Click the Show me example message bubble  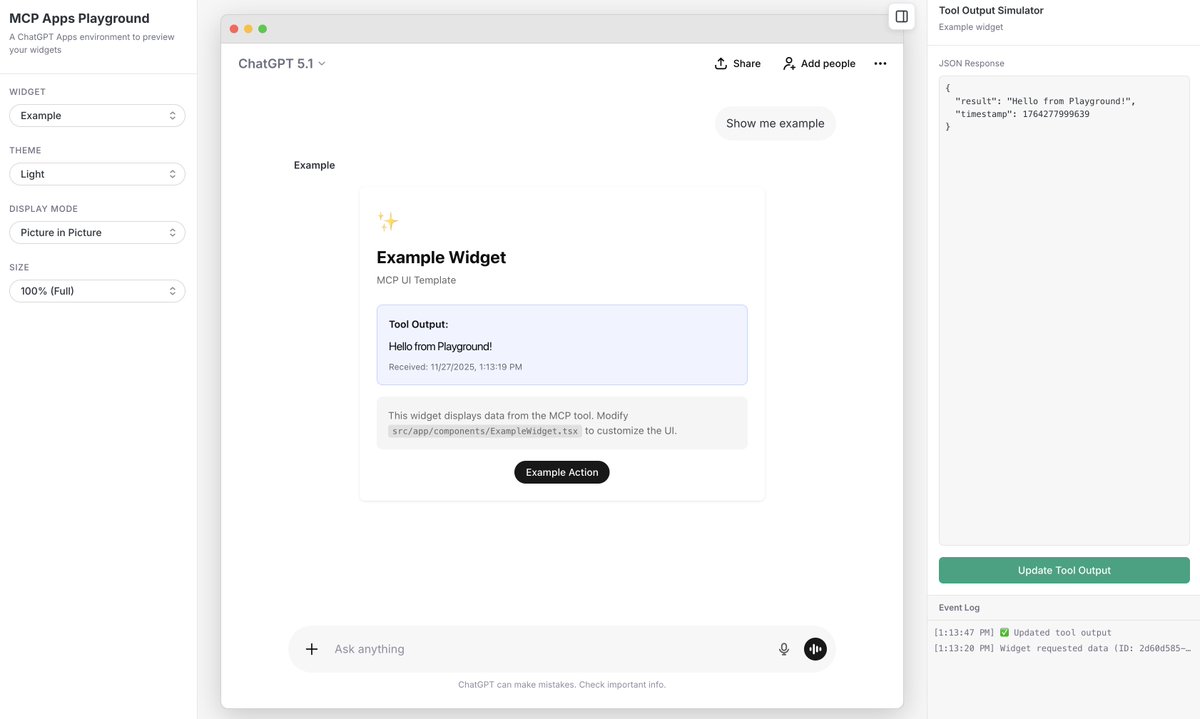[x=775, y=123]
